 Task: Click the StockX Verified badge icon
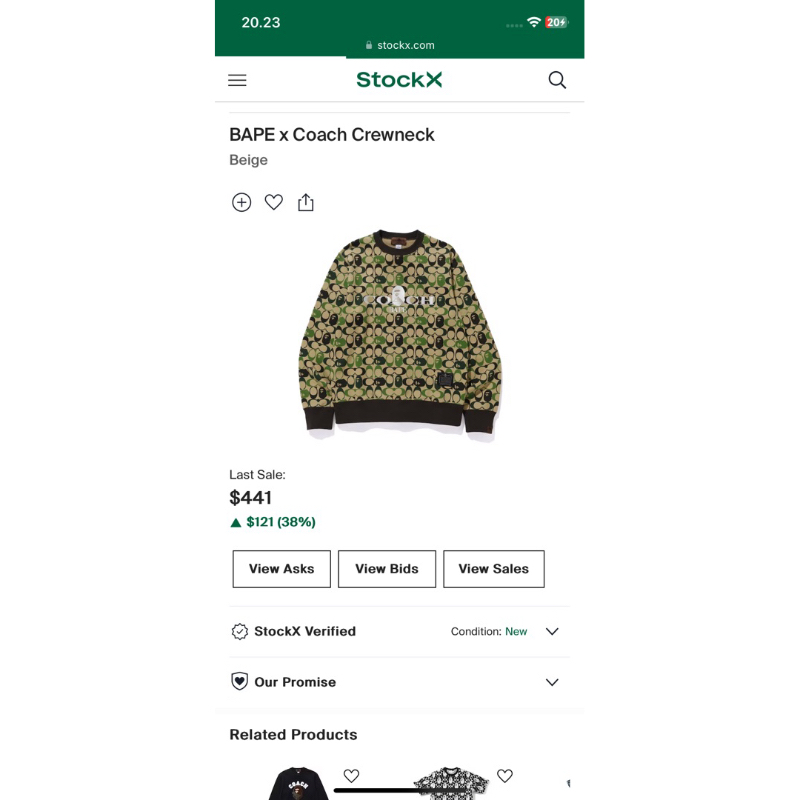pyautogui.click(x=240, y=631)
